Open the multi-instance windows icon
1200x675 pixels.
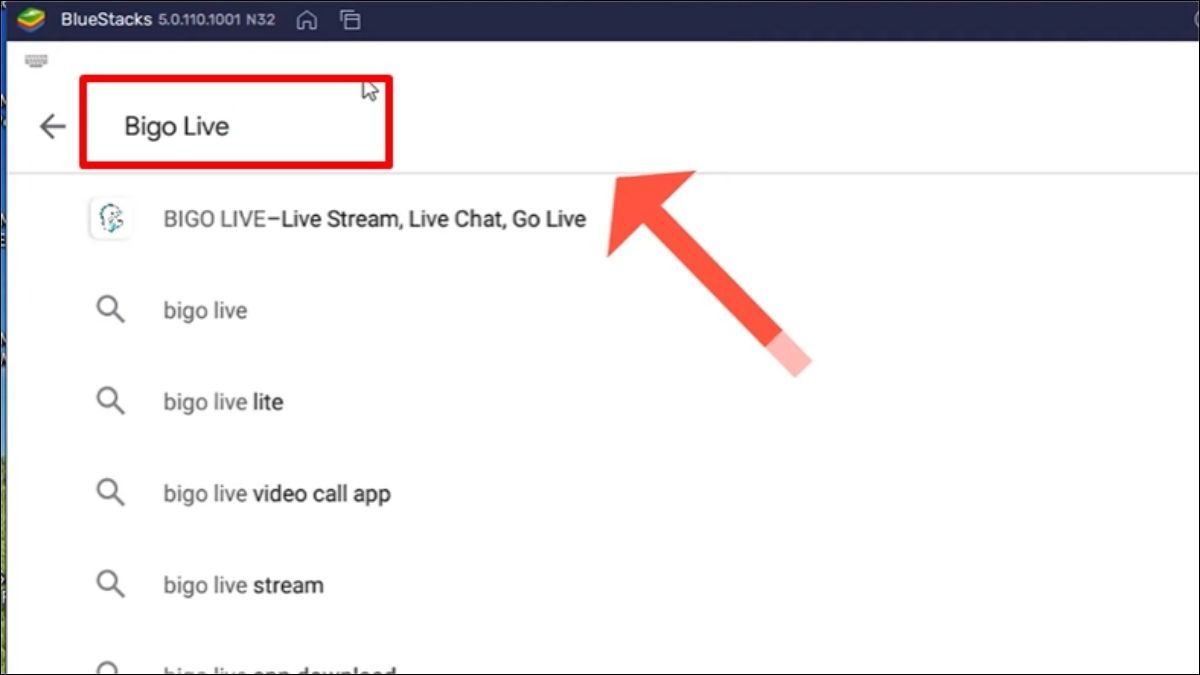point(350,20)
